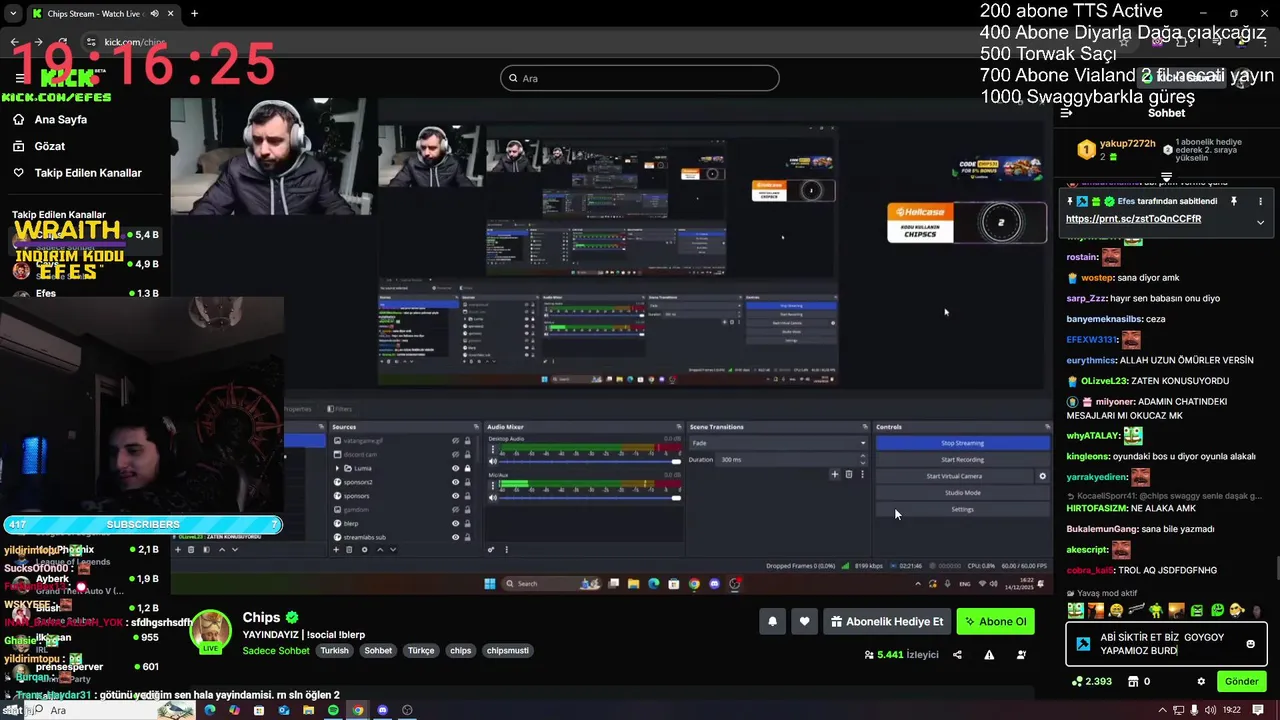Click the pin icon on pinned message

tap(1234, 201)
